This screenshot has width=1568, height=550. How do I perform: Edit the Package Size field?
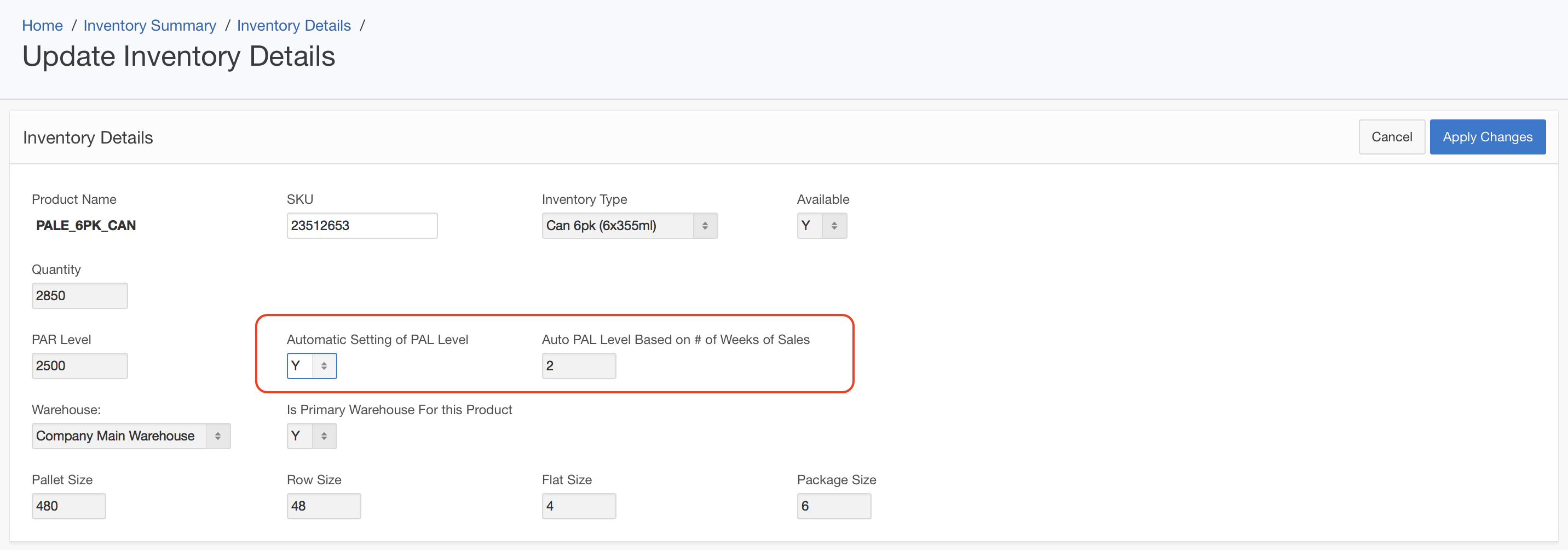click(x=833, y=506)
